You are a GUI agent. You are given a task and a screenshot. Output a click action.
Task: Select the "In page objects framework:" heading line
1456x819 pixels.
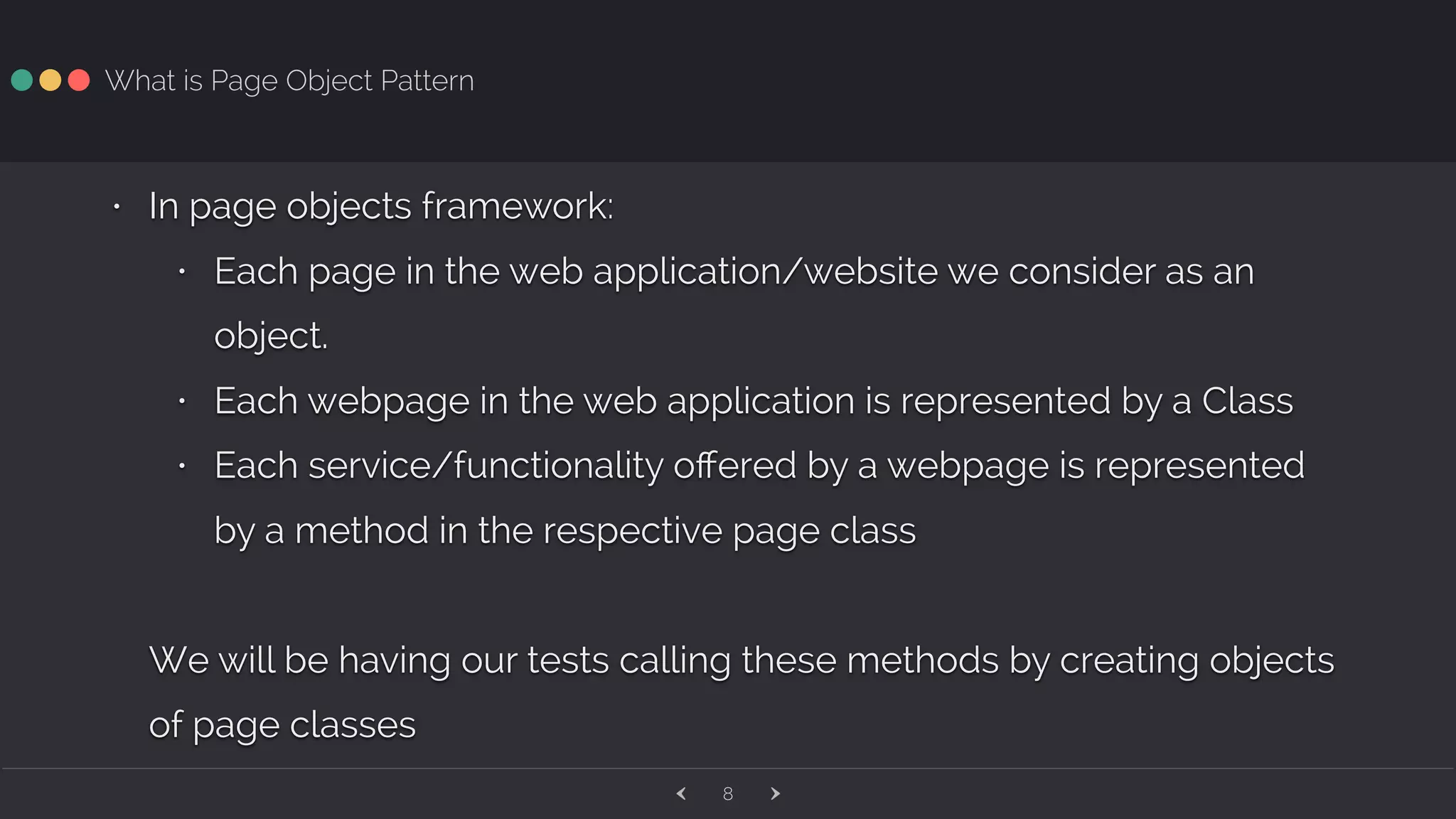[x=381, y=206]
